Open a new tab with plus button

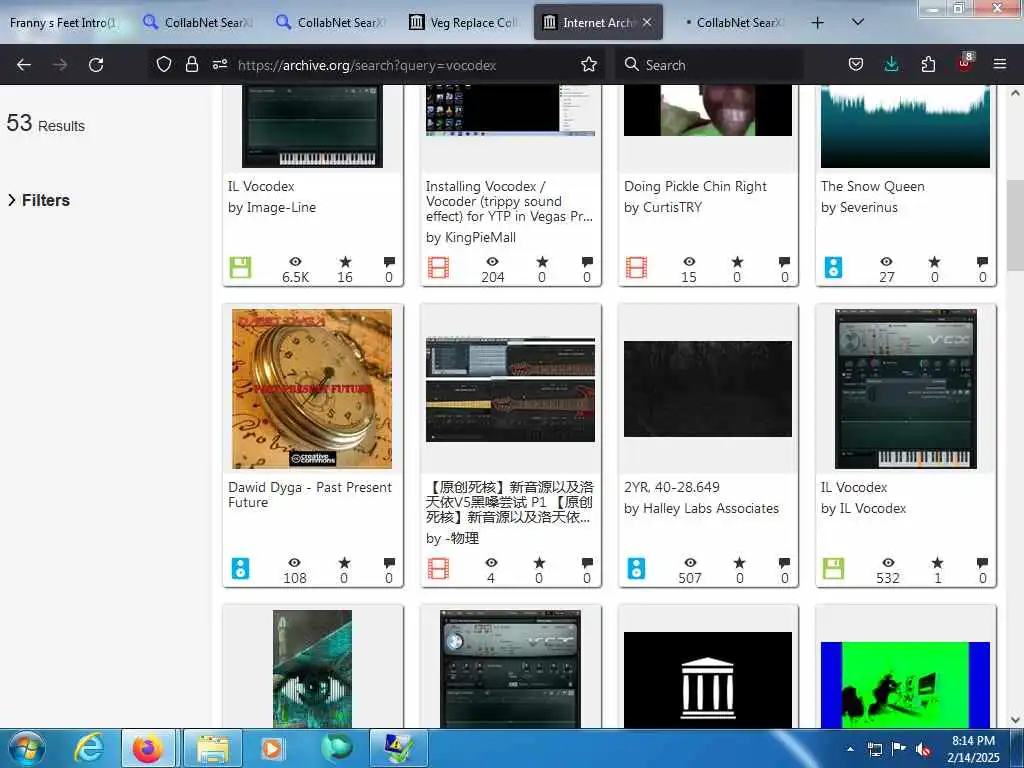pos(817,23)
